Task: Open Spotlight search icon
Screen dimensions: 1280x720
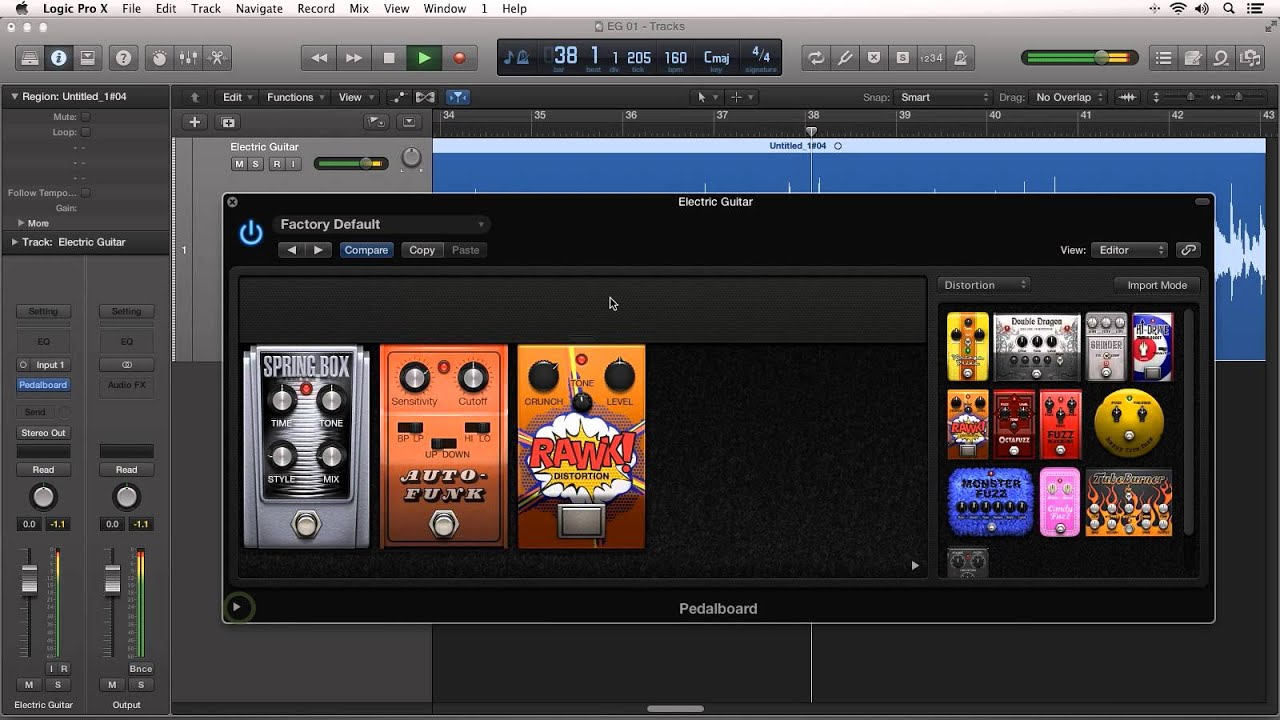Action: click(1229, 8)
